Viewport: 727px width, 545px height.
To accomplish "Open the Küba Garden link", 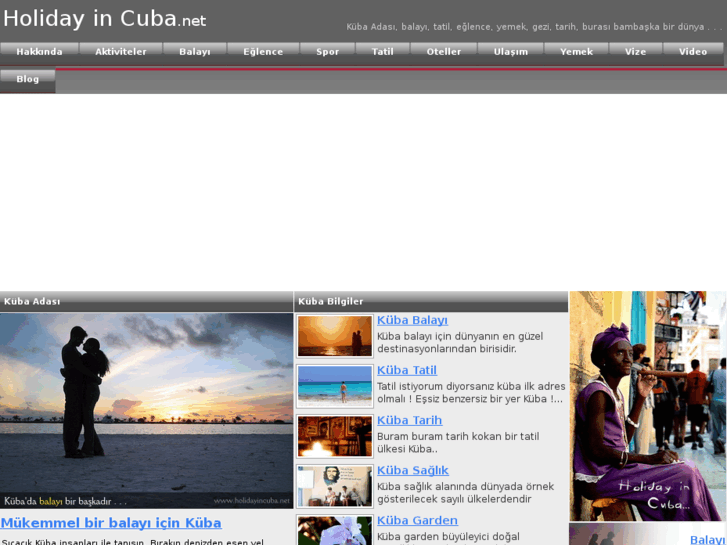I will (x=417, y=520).
